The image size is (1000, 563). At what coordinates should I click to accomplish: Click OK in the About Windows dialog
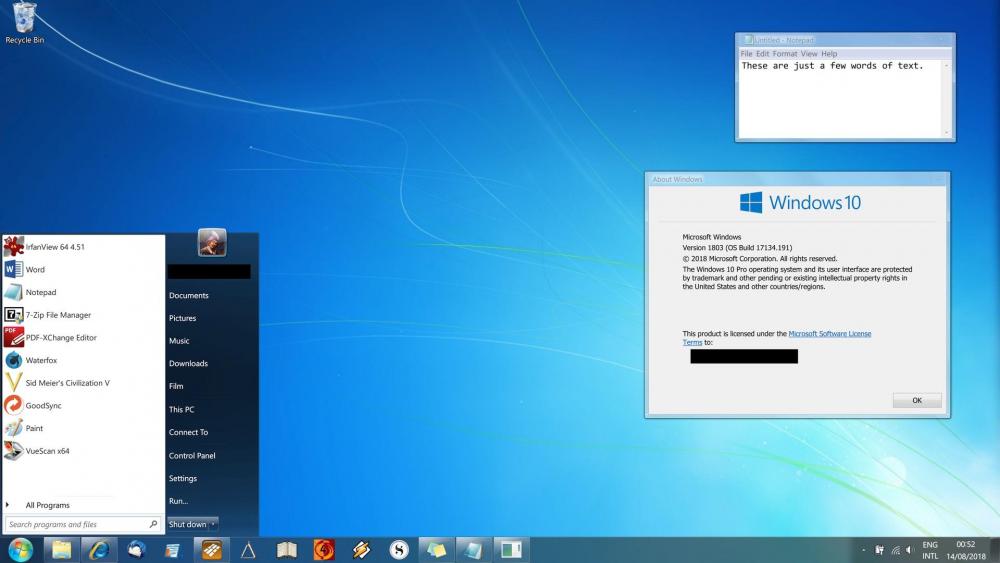point(916,400)
